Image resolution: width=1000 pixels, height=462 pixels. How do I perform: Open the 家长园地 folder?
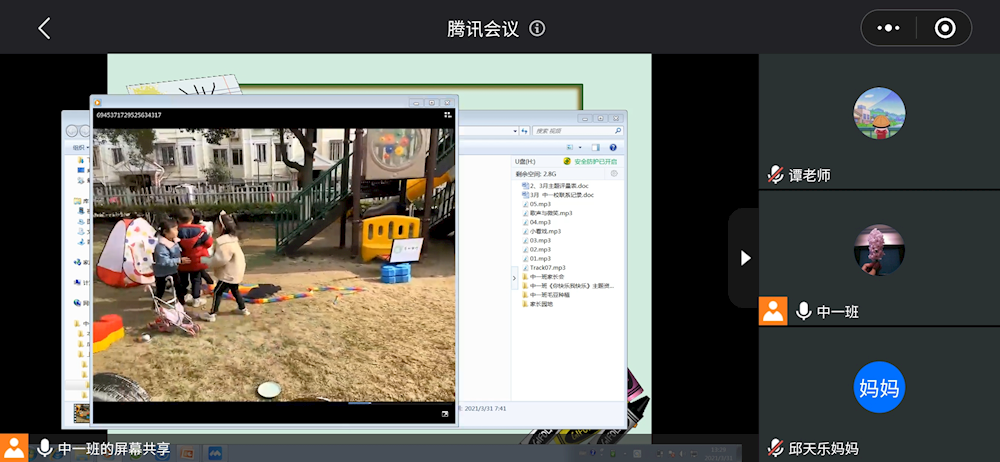(537, 304)
